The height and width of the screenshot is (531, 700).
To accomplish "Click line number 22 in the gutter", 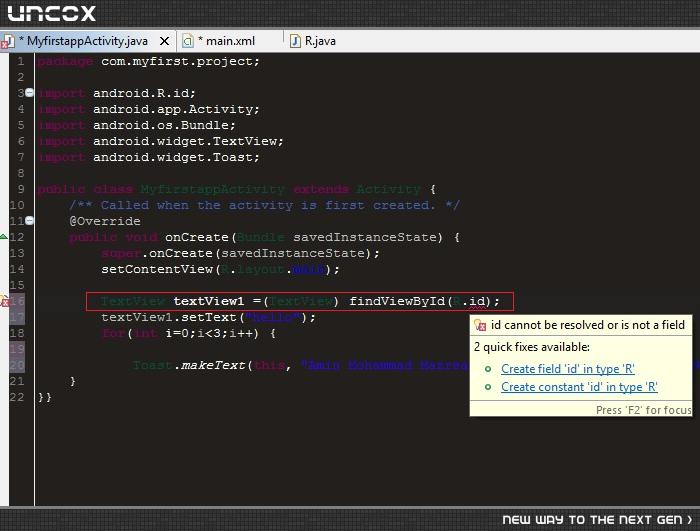I will (17, 397).
